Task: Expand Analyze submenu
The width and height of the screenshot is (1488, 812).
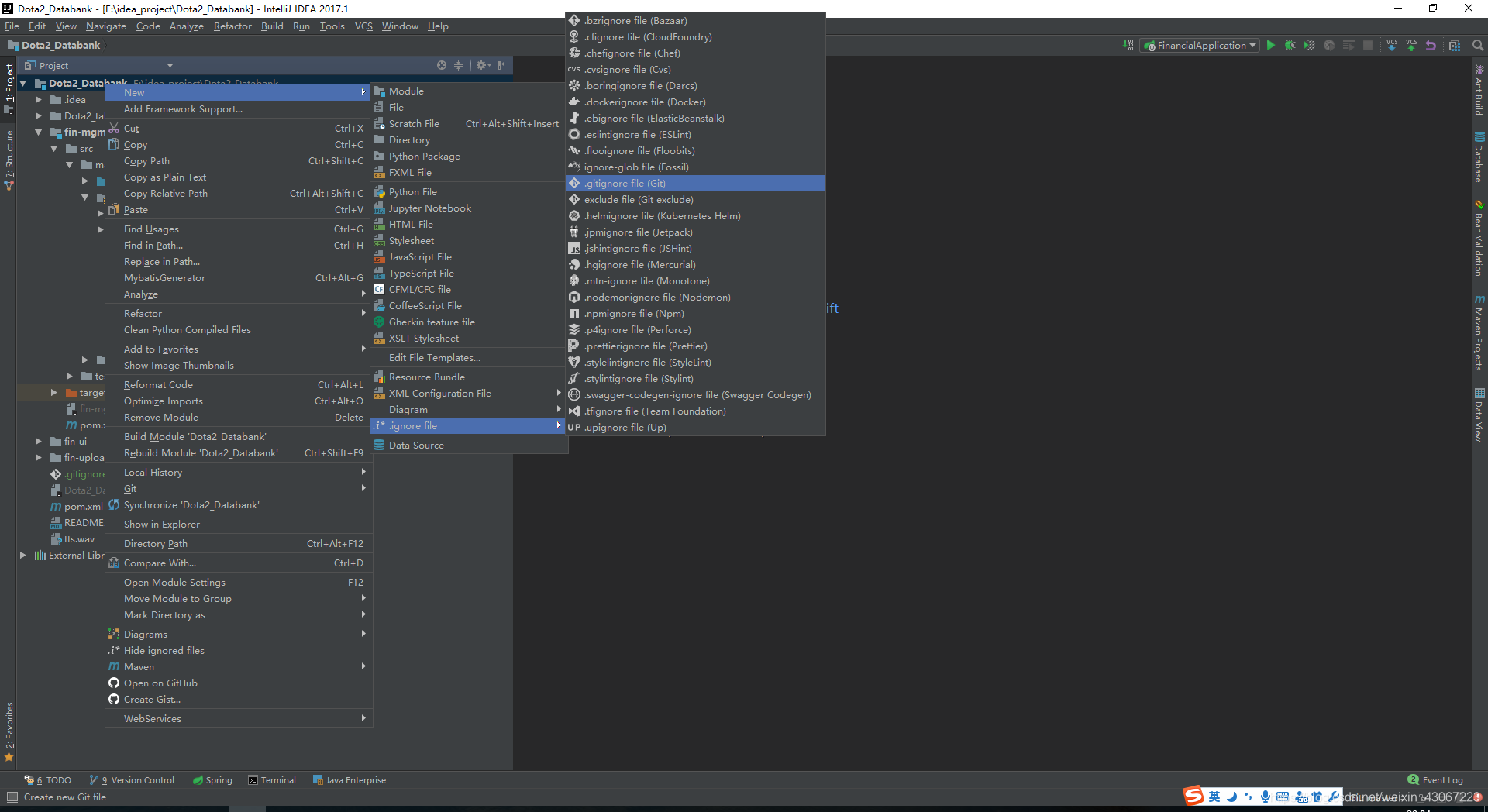Action: pos(239,294)
